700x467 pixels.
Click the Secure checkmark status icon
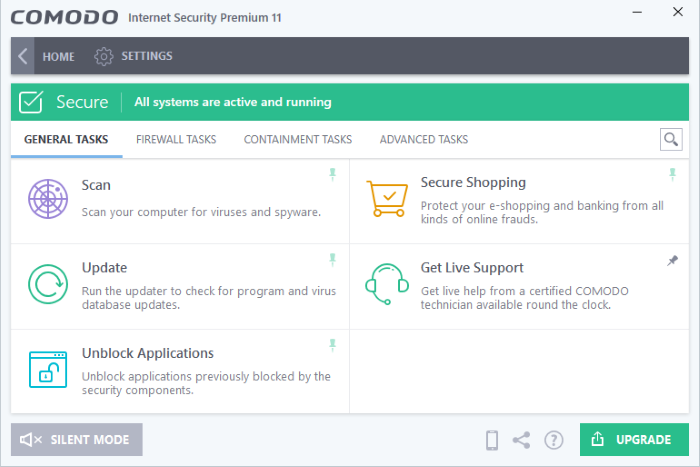click(x=31, y=102)
